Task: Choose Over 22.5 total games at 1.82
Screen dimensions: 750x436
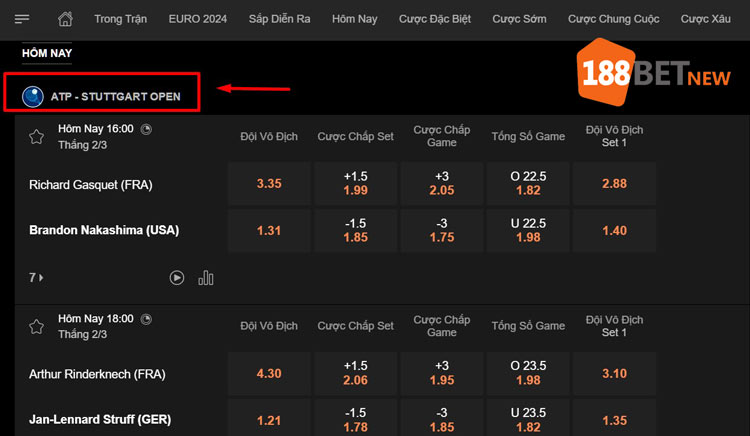Action: coord(528,184)
